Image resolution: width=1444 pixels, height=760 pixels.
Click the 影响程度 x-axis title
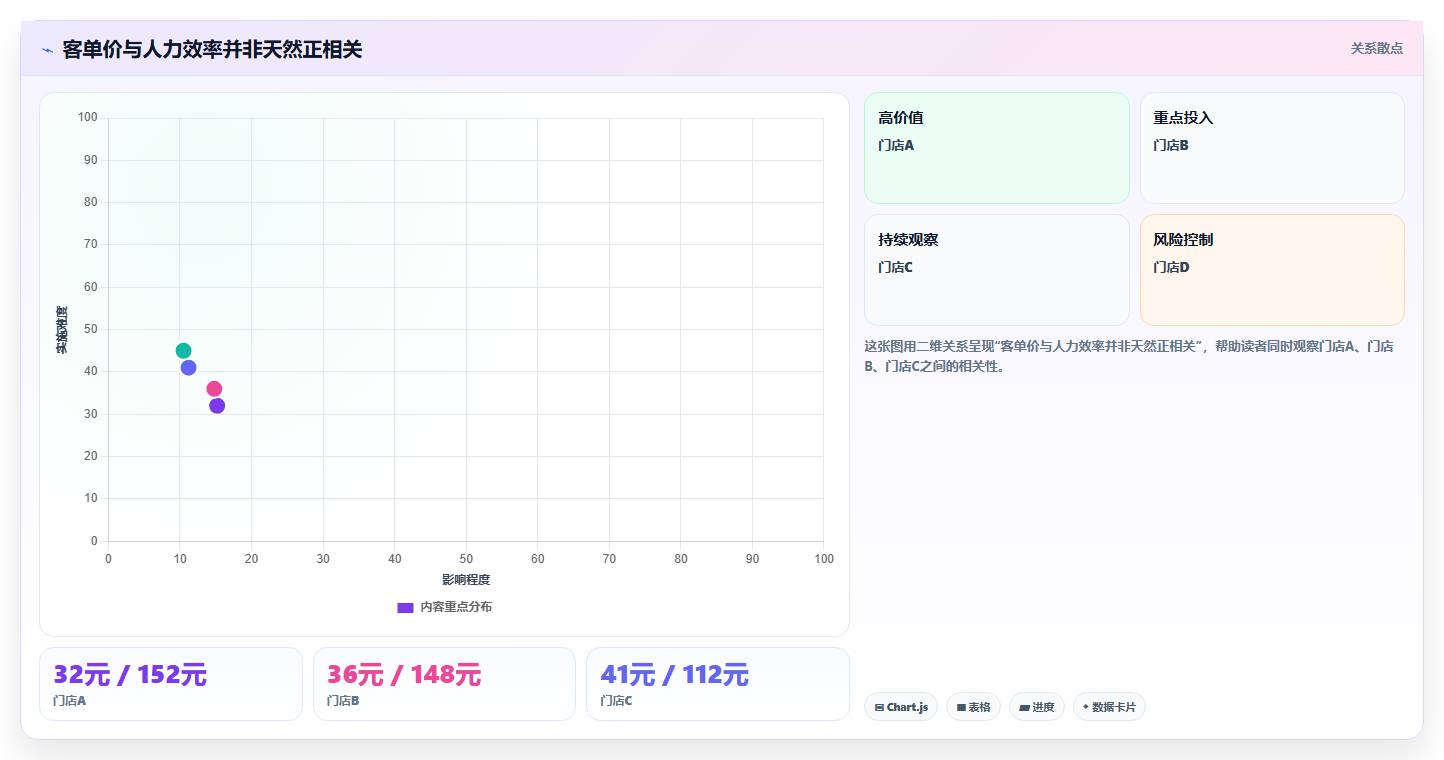(x=466, y=580)
